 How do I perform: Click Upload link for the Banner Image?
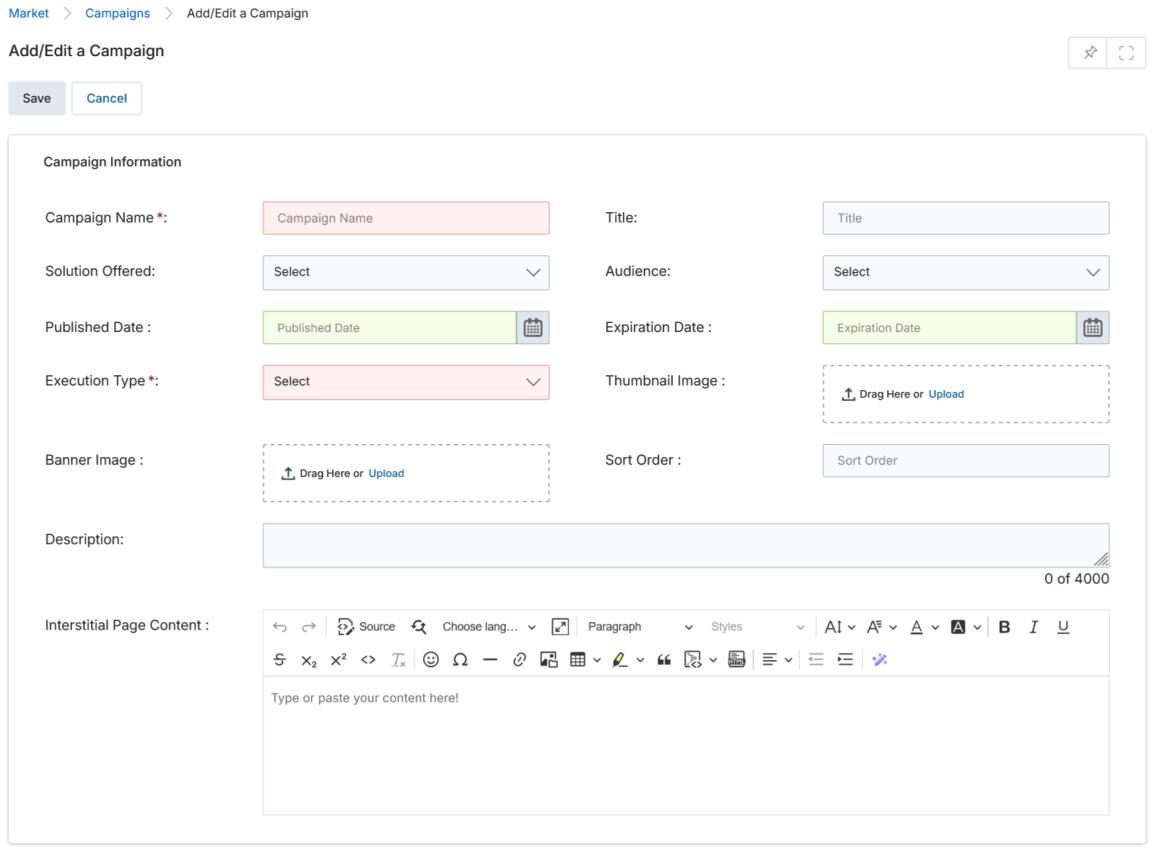(386, 474)
